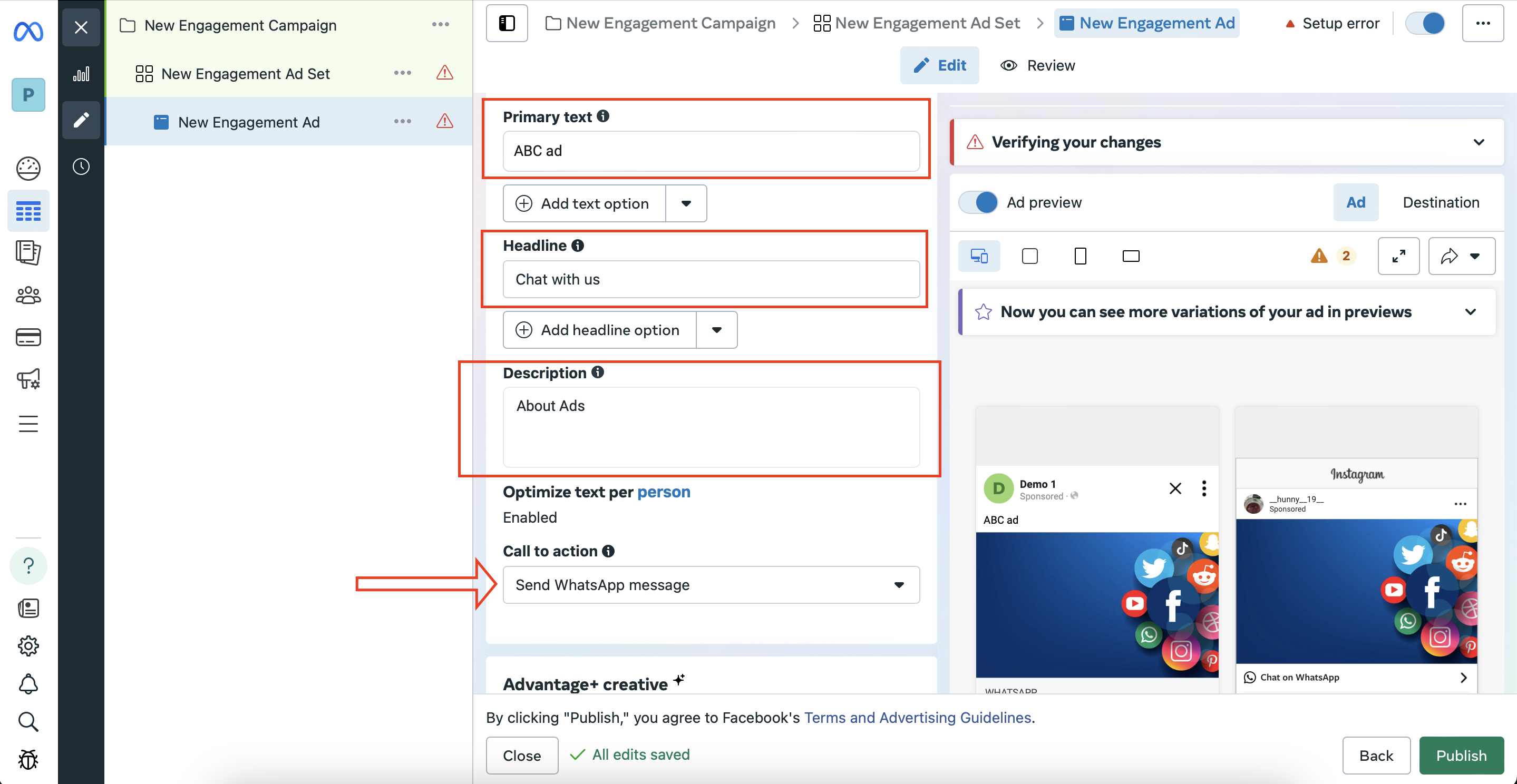1517x784 pixels.
Task: Open the Add headline option dropdown arrow
Action: pyautogui.click(x=717, y=330)
